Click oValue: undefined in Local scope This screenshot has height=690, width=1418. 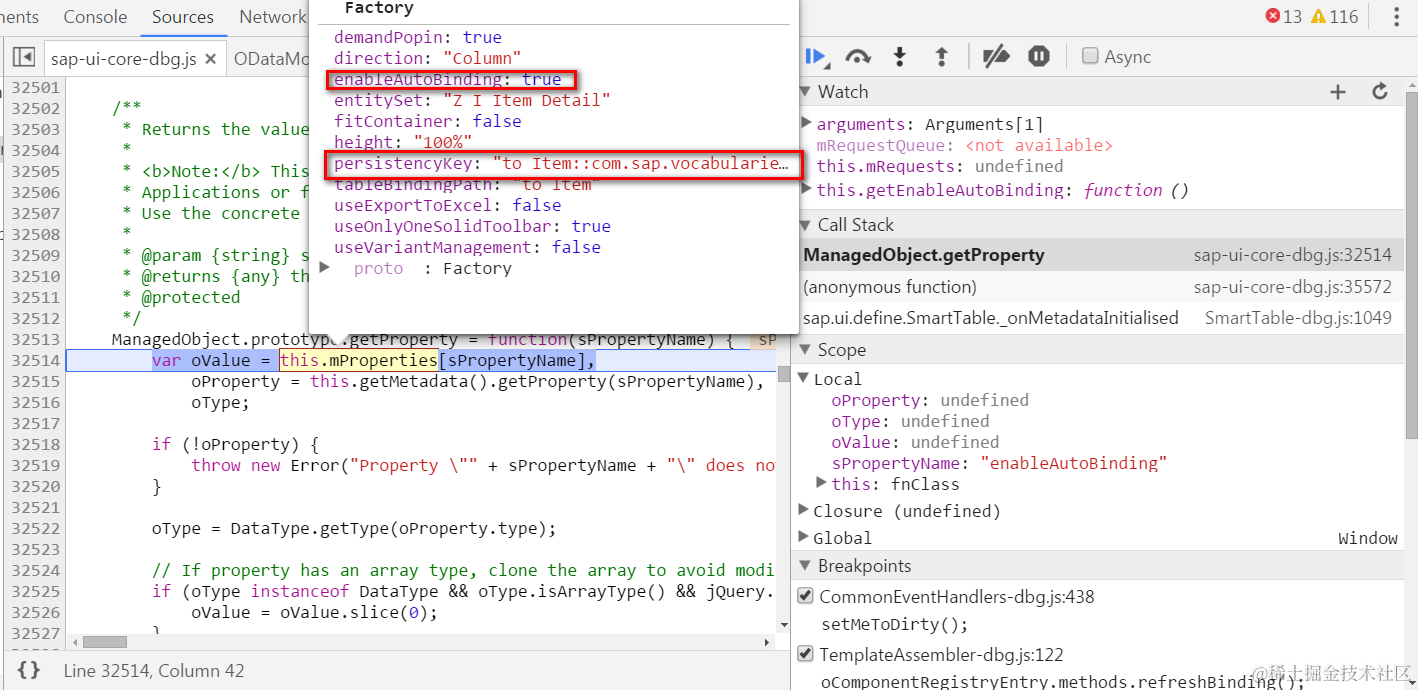915,442
